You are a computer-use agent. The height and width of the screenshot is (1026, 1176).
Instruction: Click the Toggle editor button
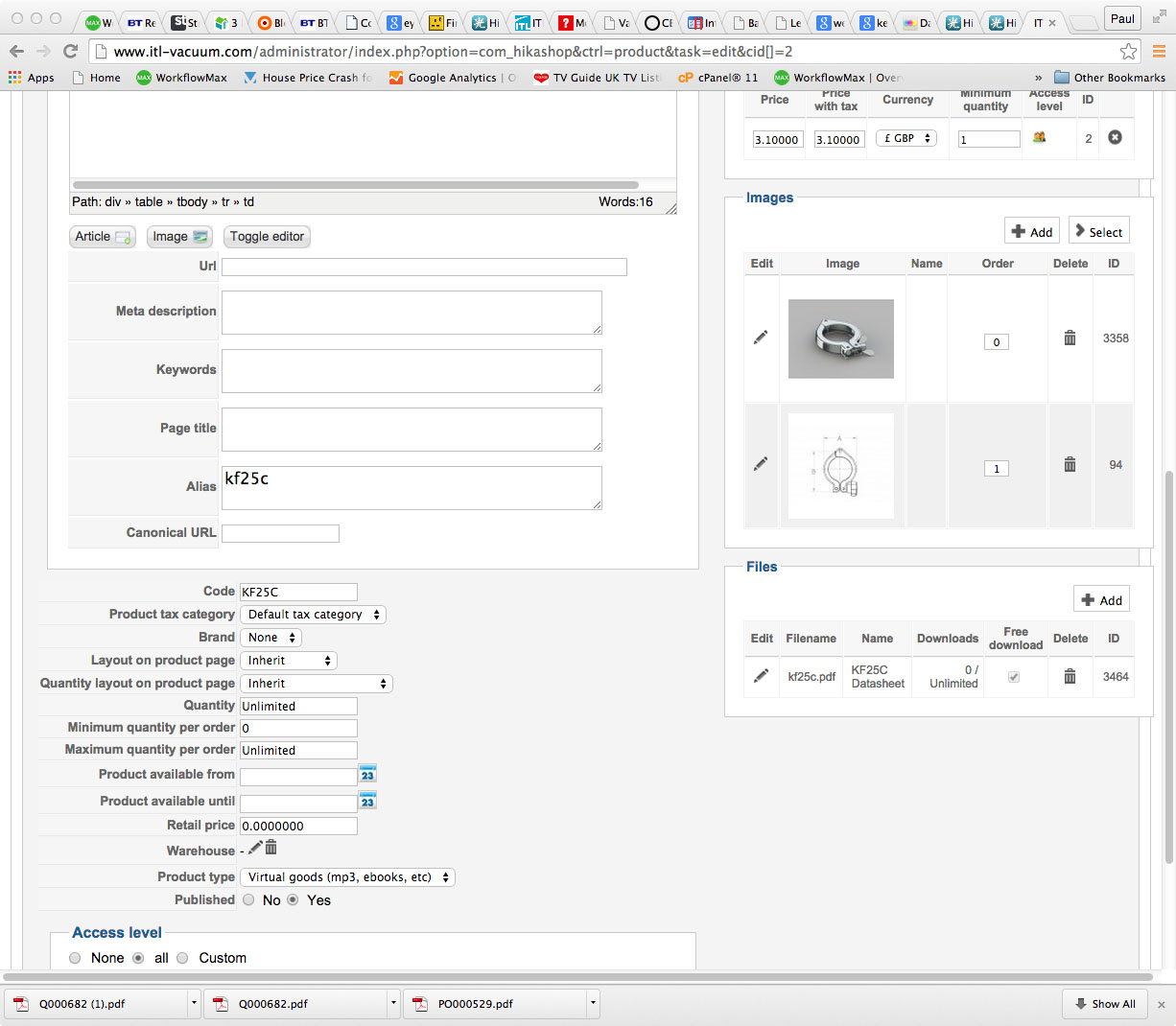tap(267, 237)
